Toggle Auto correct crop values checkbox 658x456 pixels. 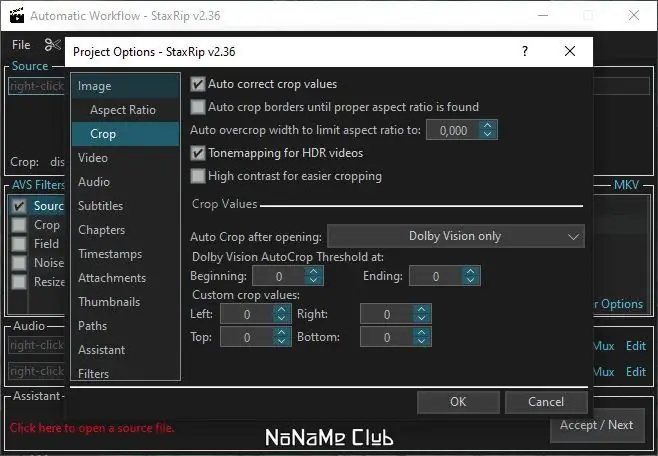[198, 84]
